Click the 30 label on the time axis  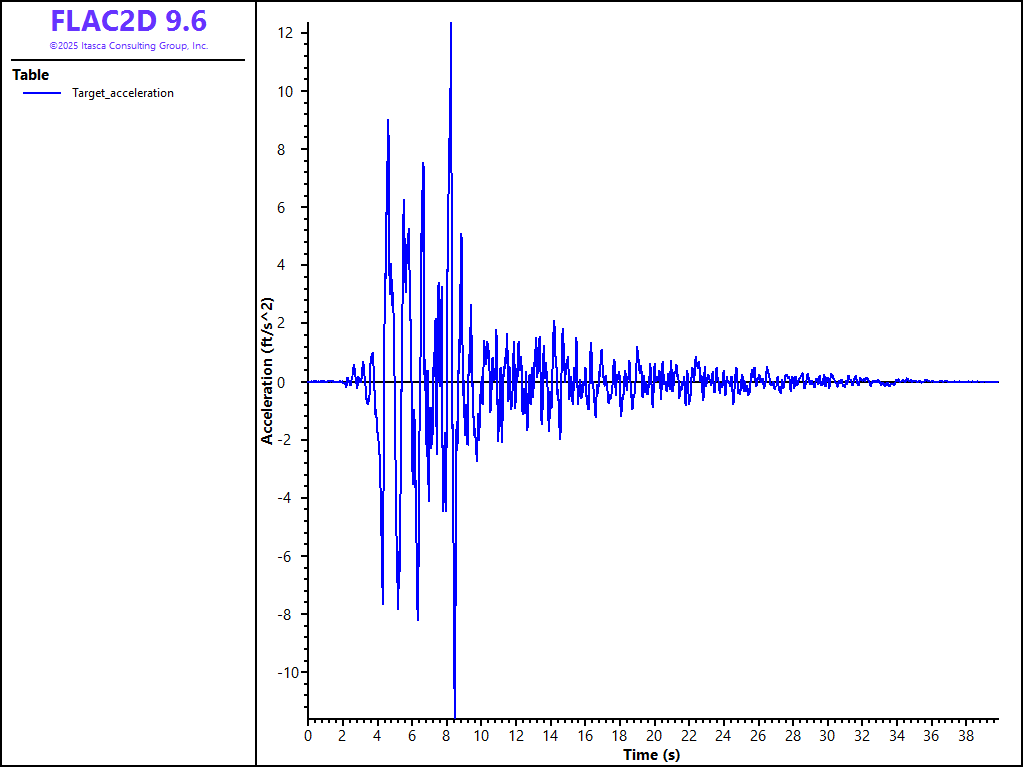tap(827, 736)
